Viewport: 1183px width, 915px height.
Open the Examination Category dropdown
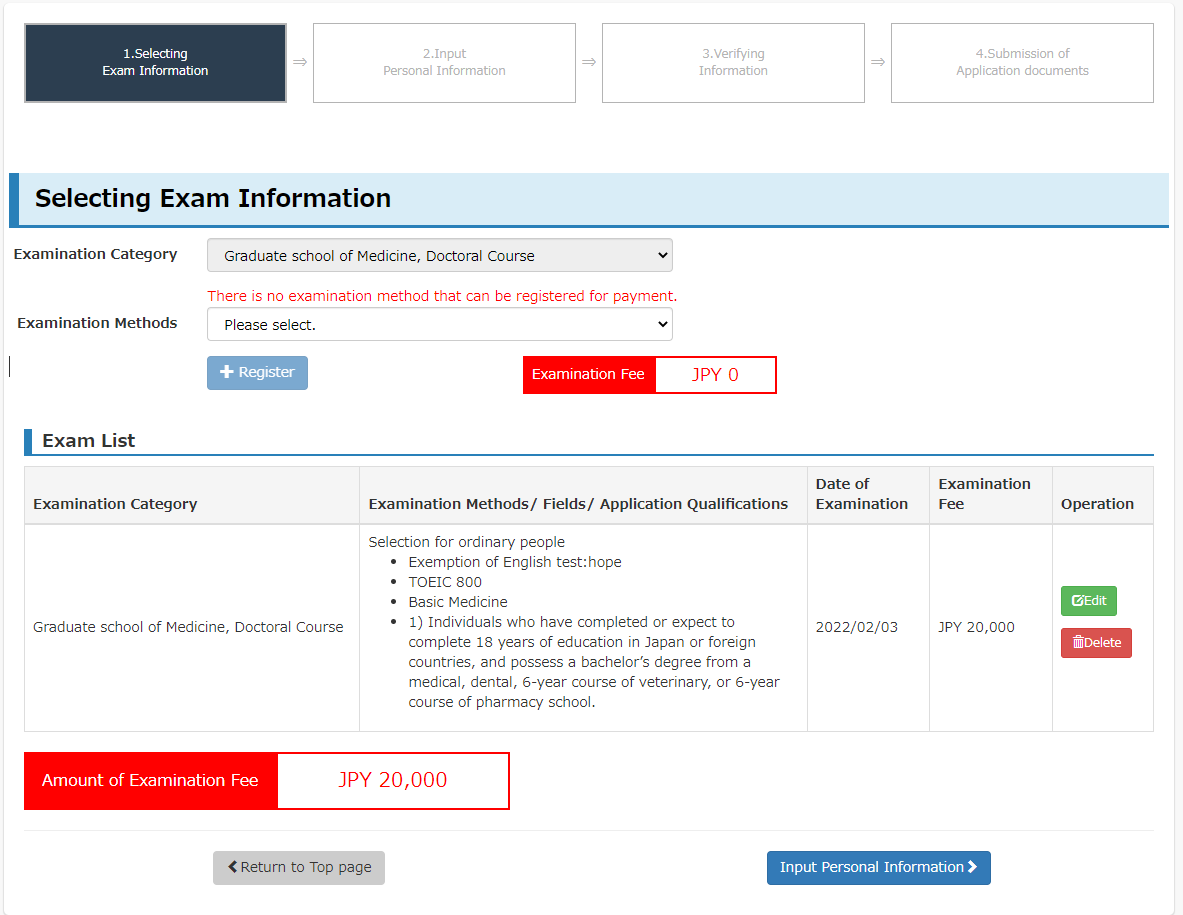click(439, 256)
